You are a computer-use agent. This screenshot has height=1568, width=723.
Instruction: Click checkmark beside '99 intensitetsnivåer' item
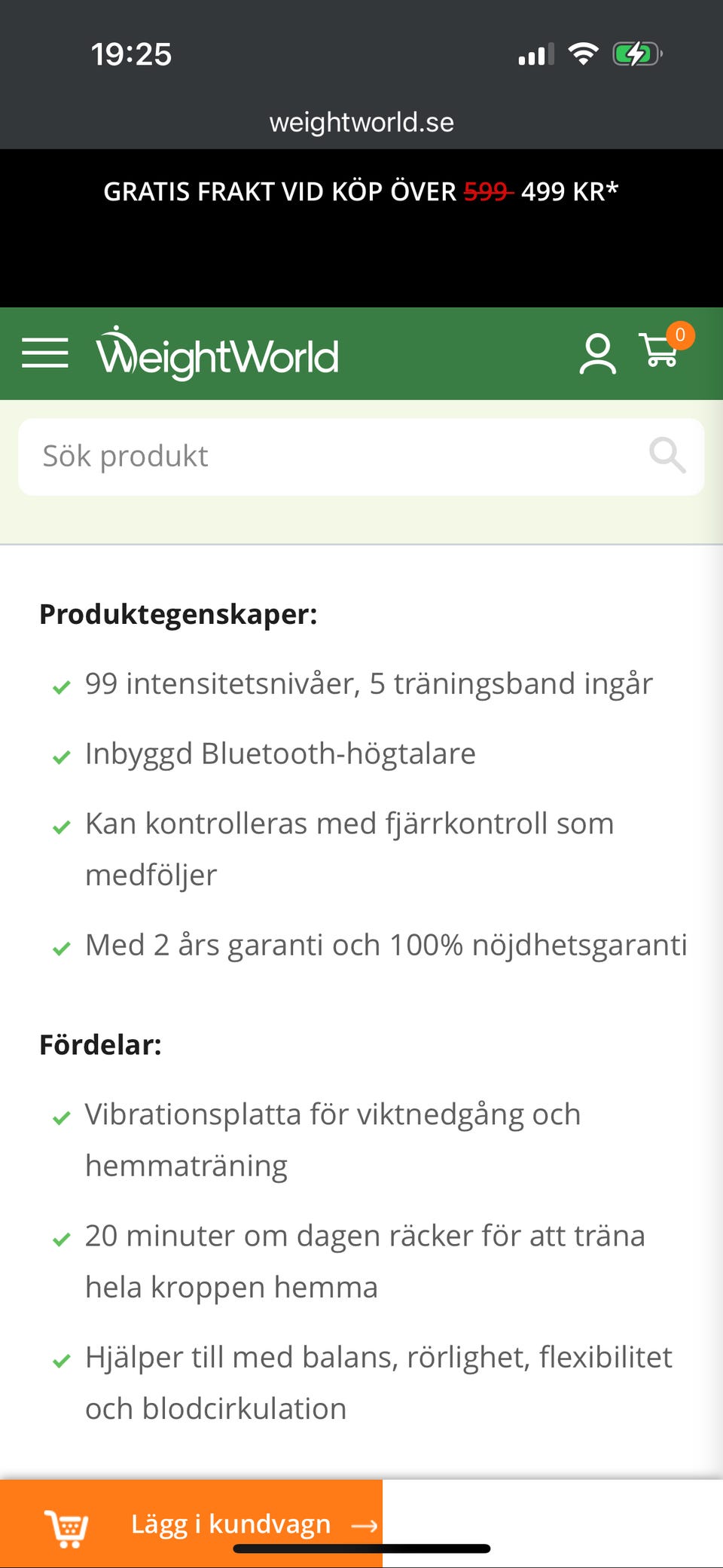(62, 687)
